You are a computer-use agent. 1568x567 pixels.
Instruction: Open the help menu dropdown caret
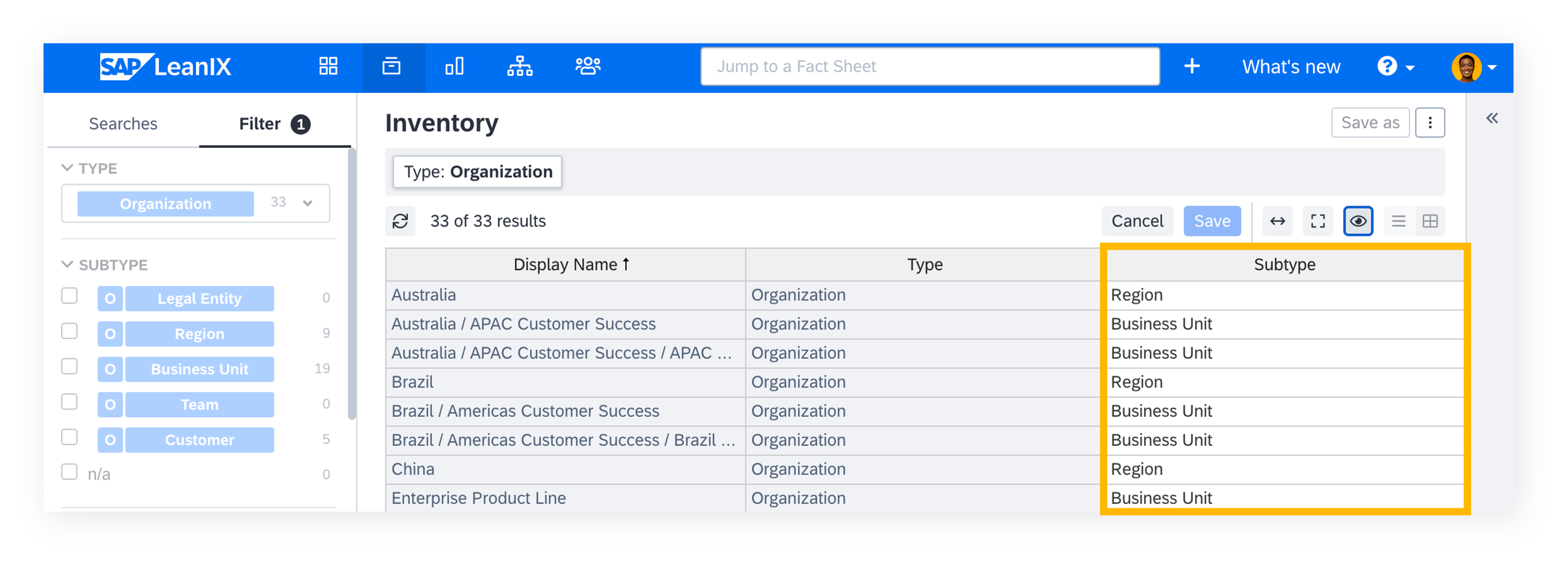tap(1410, 68)
